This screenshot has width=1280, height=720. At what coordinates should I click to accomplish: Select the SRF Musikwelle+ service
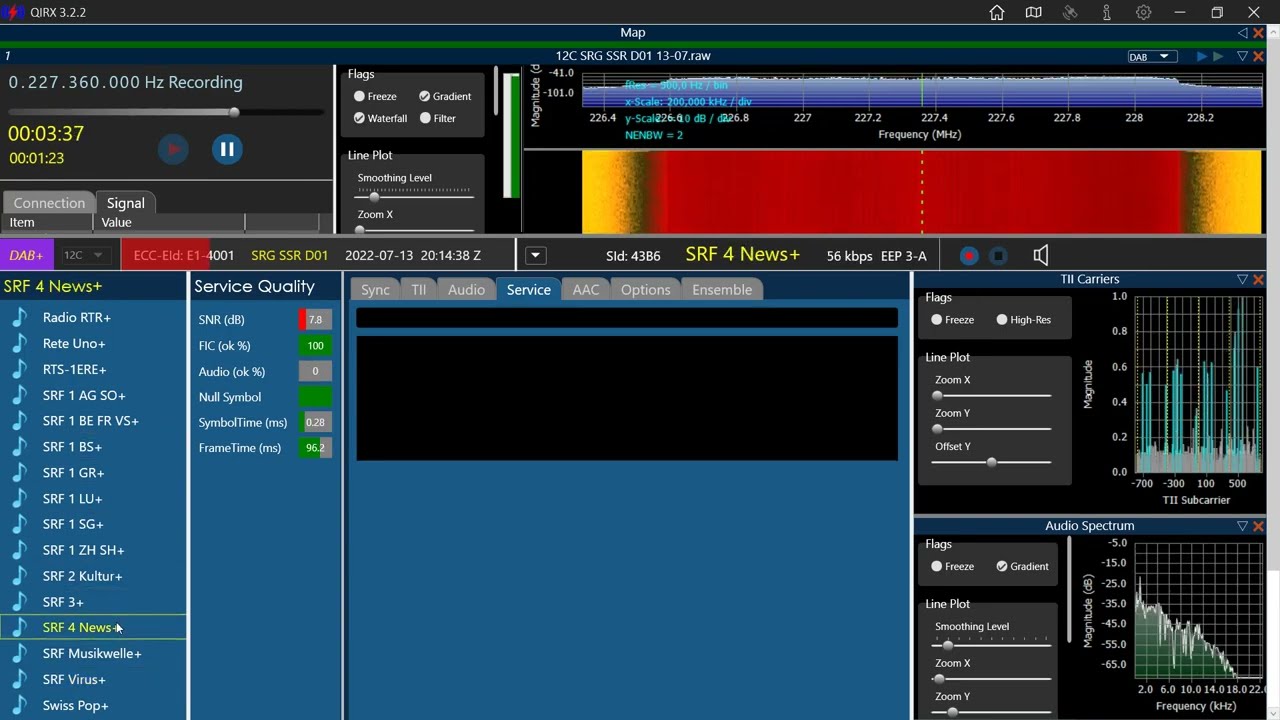pos(93,653)
